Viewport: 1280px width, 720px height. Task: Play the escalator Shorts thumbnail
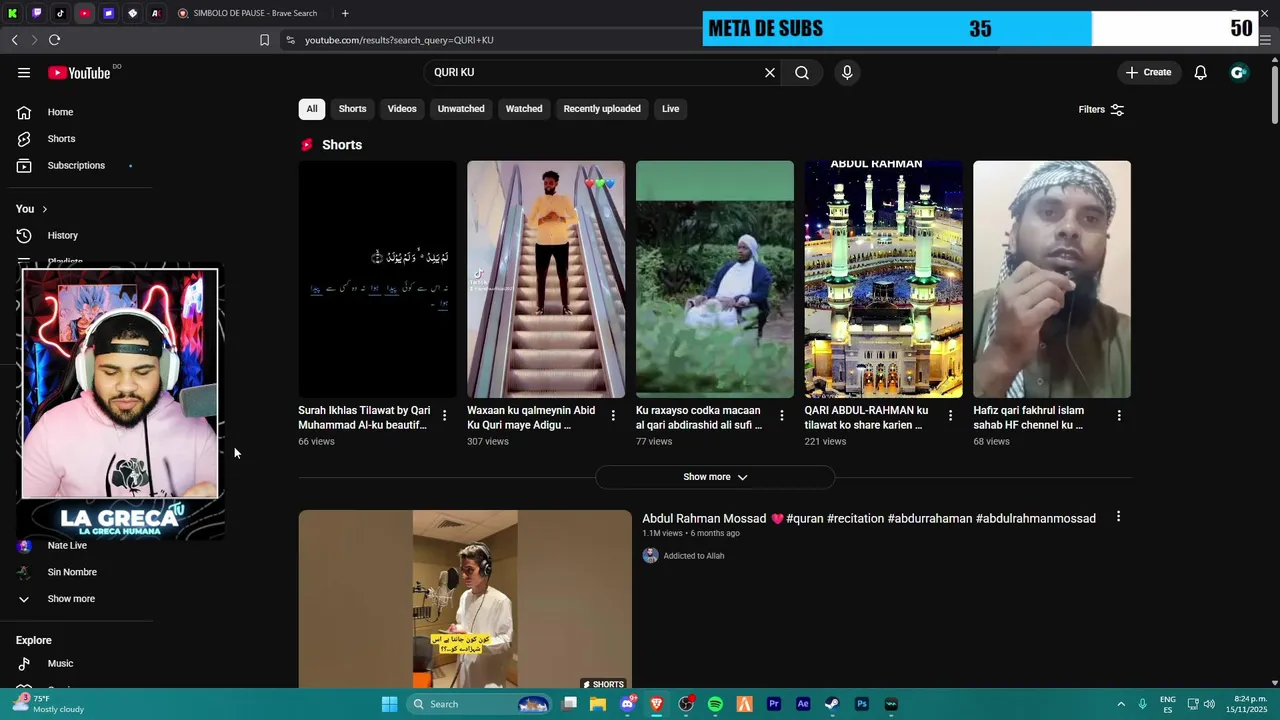(546, 279)
